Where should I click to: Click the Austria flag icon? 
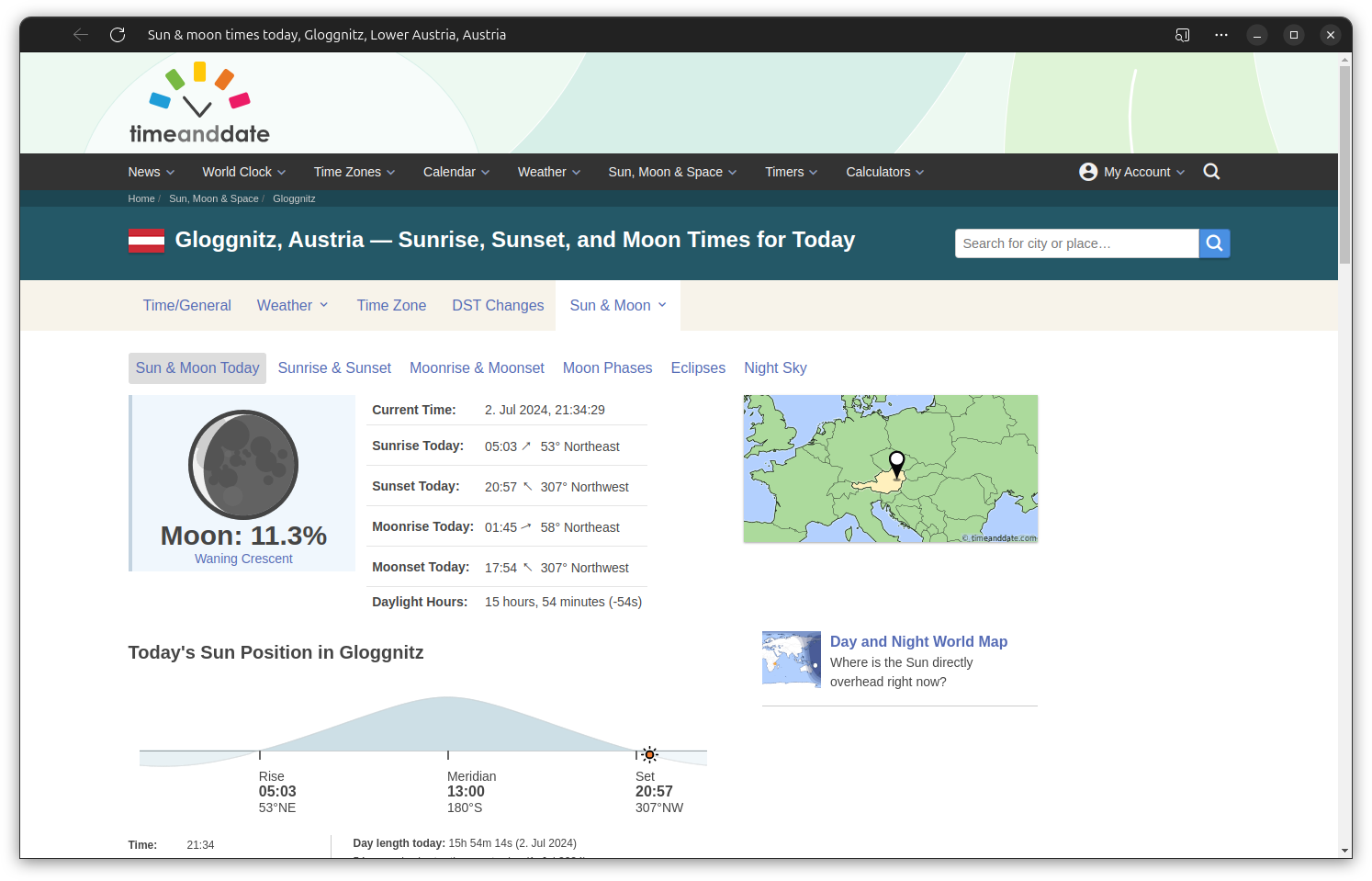pos(146,241)
